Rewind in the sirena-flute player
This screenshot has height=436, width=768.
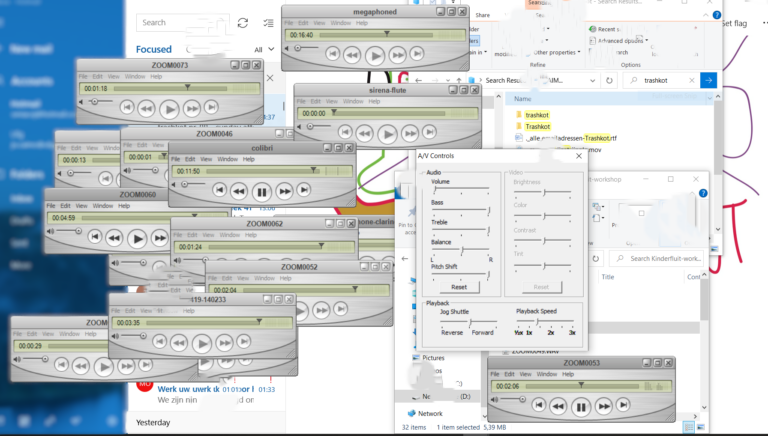pos(364,133)
